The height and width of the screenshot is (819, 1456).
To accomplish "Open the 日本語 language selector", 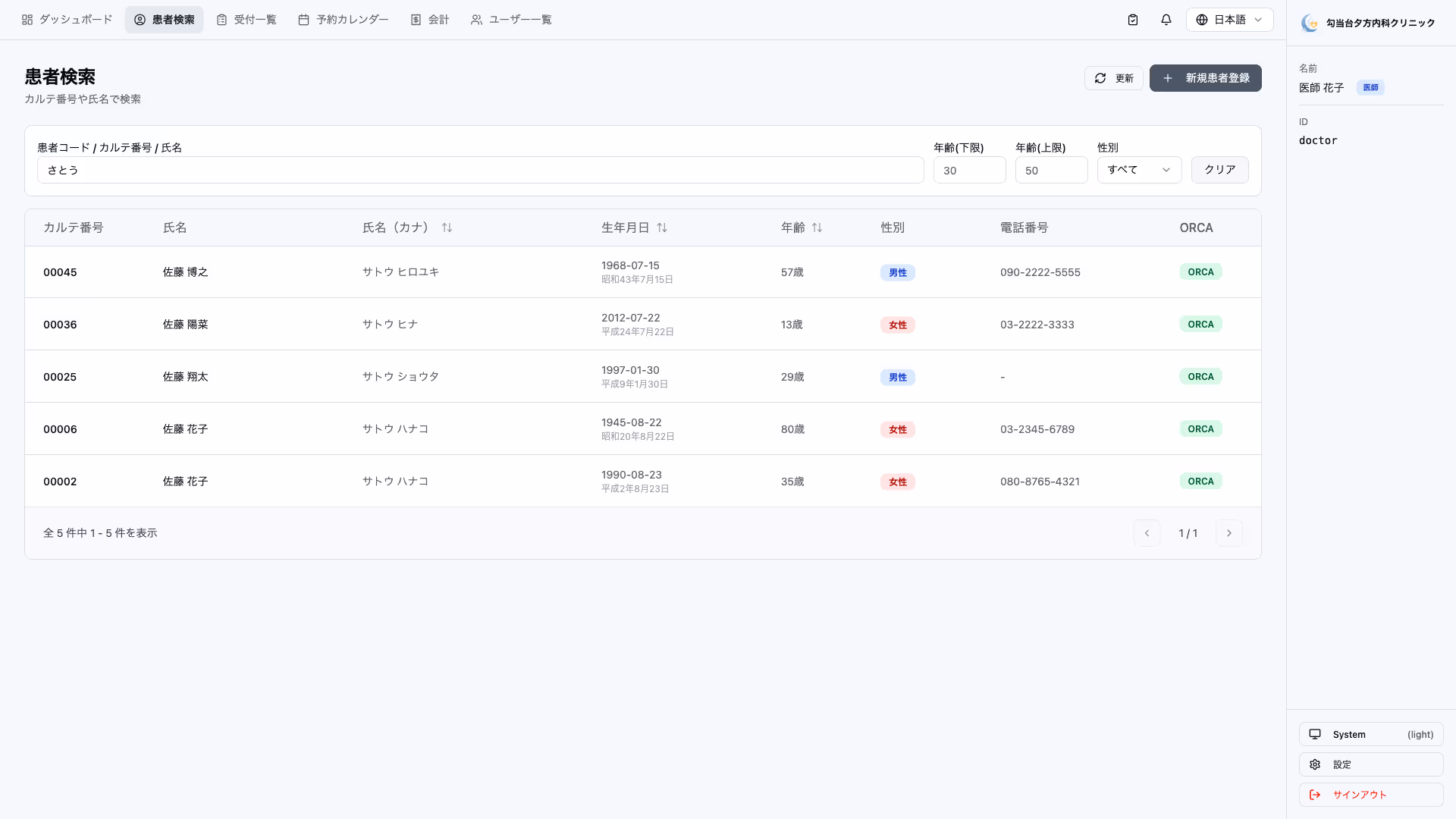I will pyautogui.click(x=1229, y=20).
